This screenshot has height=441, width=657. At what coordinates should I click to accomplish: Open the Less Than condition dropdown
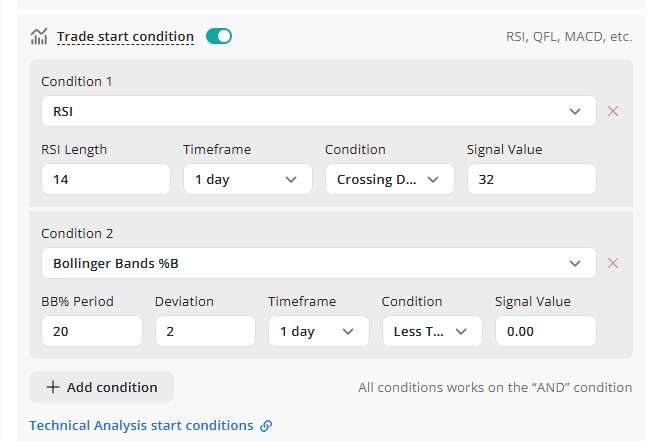432,331
